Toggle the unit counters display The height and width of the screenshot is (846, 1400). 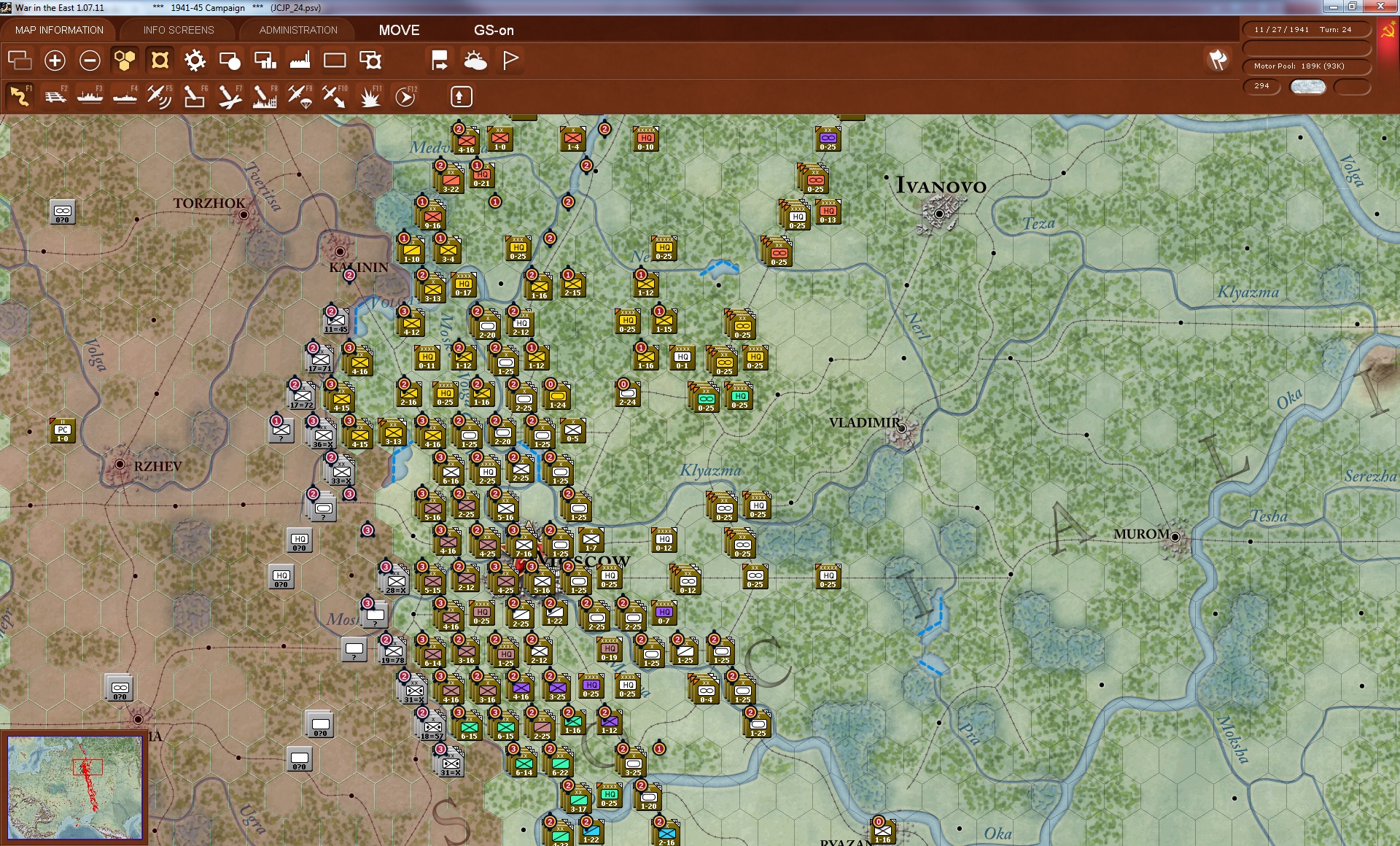pos(160,60)
